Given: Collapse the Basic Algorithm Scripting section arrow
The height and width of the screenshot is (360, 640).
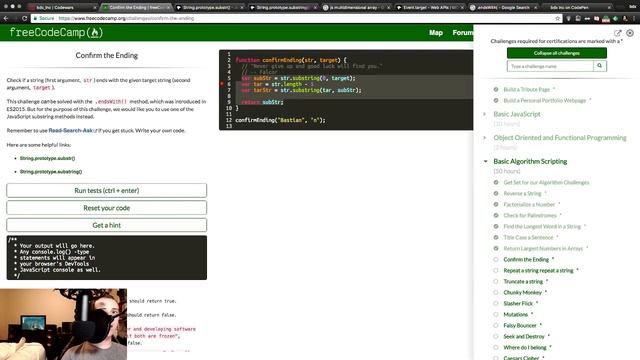Looking at the screenshot, I should pyautogui.click(x=485, y=161).
